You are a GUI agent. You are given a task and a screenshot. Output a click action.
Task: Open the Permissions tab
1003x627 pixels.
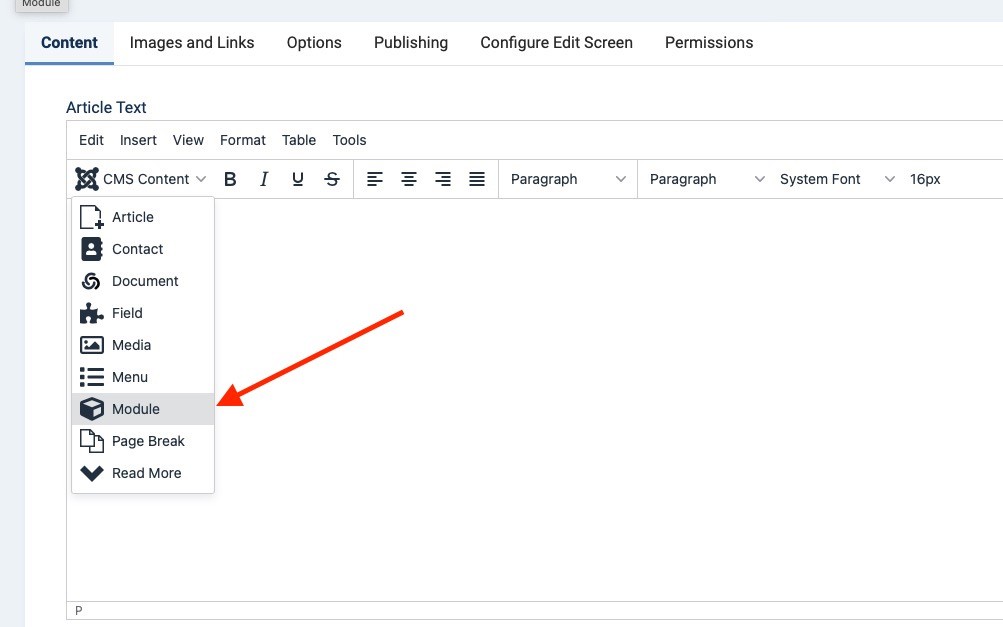coord(709,43)
